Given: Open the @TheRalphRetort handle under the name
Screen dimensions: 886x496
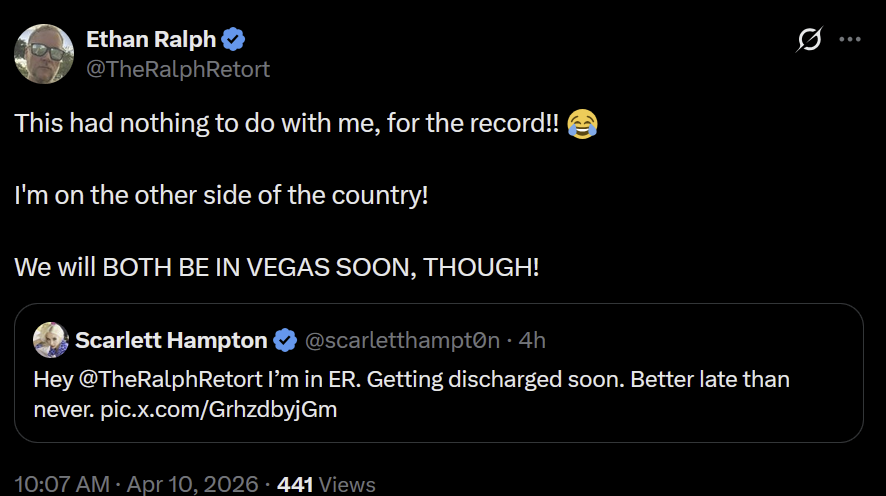Looking at the screenshot, I should [x=178, y=69].
